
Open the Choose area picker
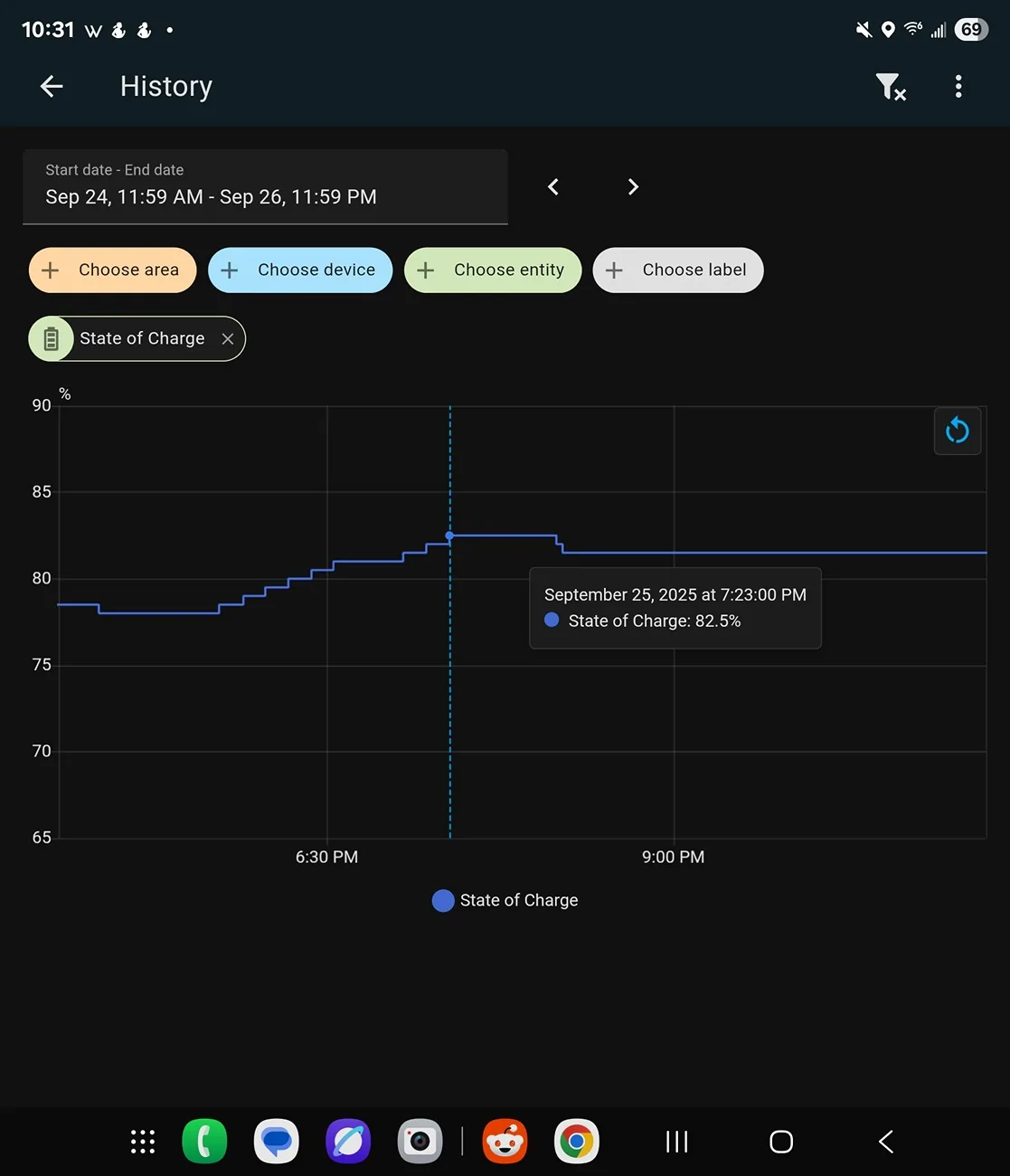coord(113,270)
